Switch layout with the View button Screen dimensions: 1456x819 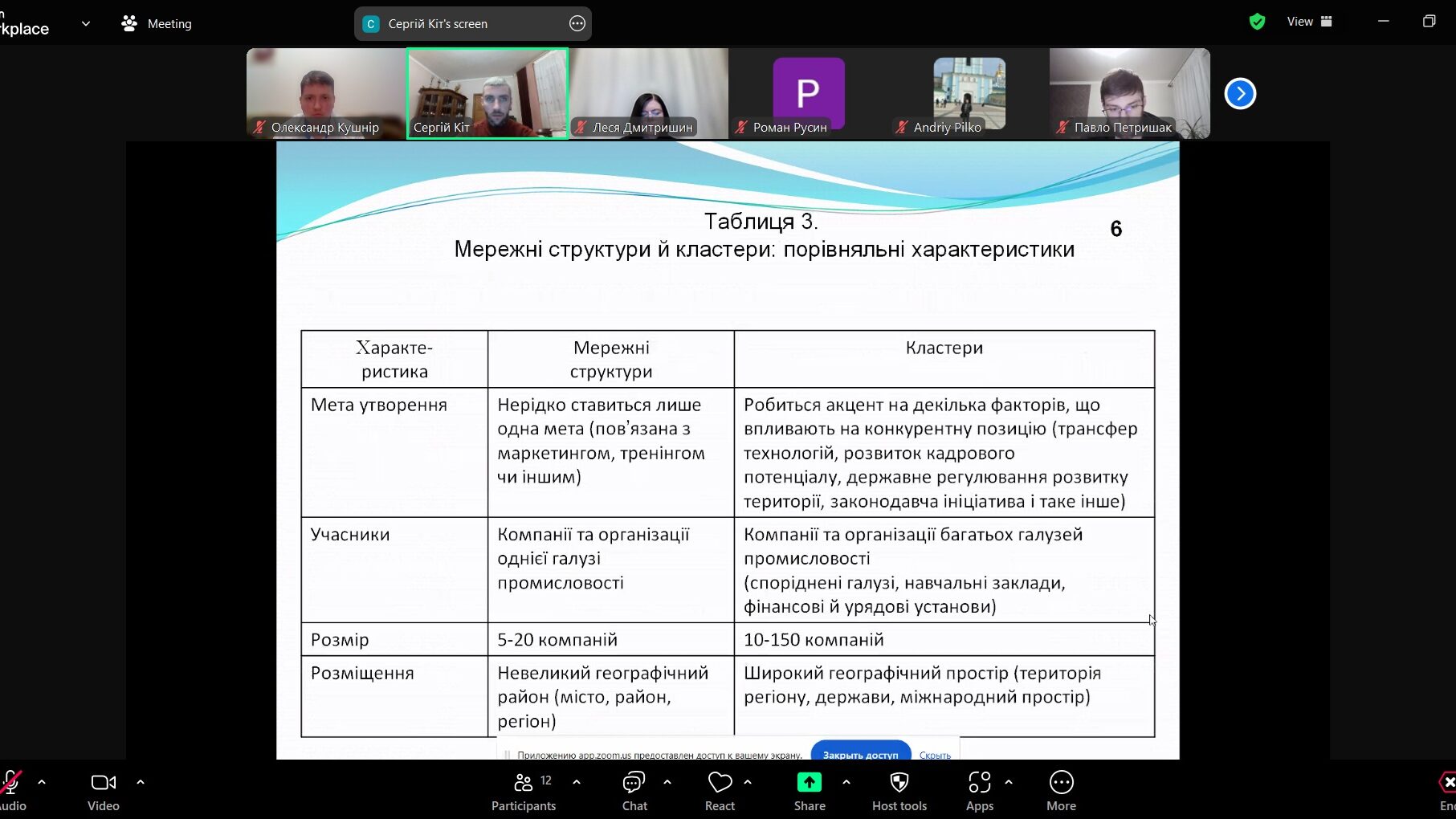click(1309, 22)
